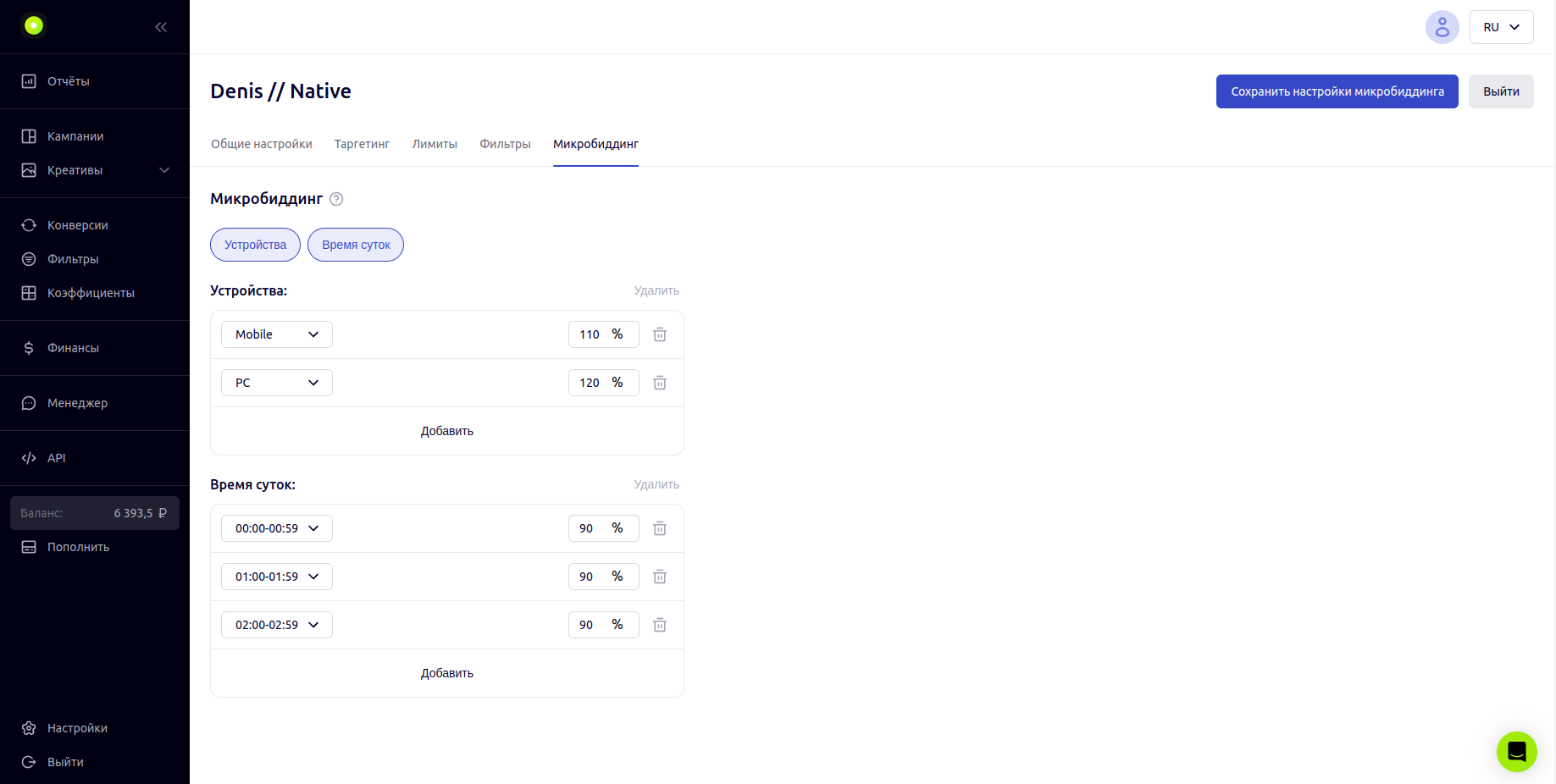Click Сохранить настройки микробиддинга button
This screenshot has width=1556, height=784.
coord(1337,91)
